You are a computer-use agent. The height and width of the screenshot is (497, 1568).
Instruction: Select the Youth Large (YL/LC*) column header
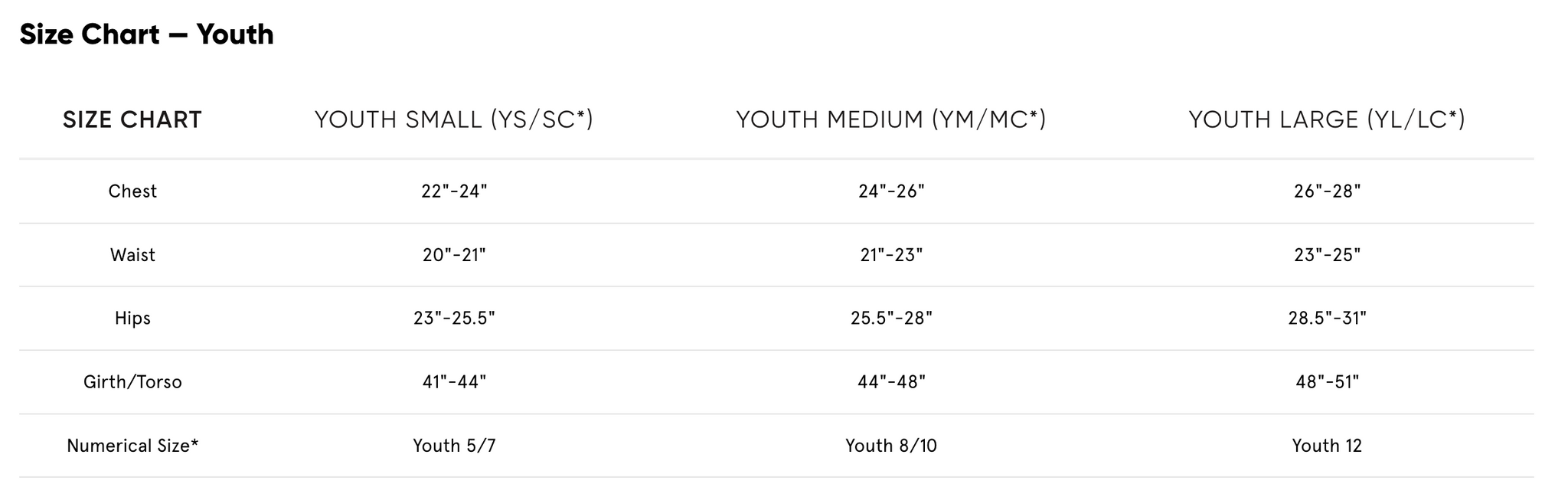(1327, 119)
